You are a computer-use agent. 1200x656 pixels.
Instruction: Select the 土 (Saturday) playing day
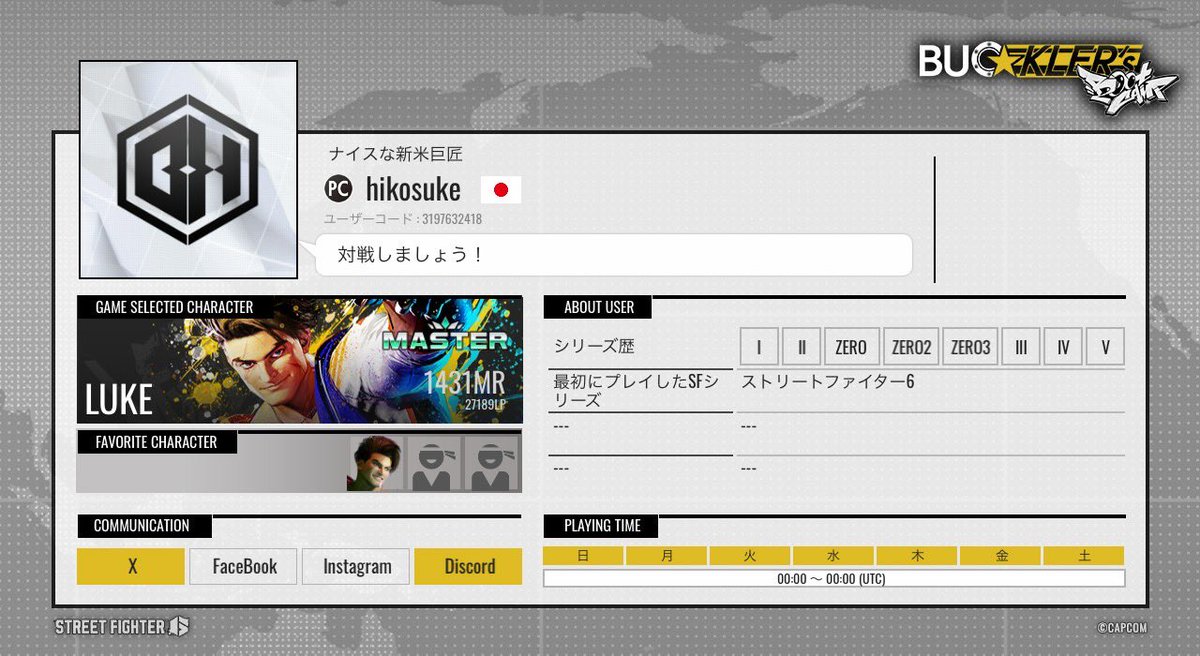pos(1084,556)
